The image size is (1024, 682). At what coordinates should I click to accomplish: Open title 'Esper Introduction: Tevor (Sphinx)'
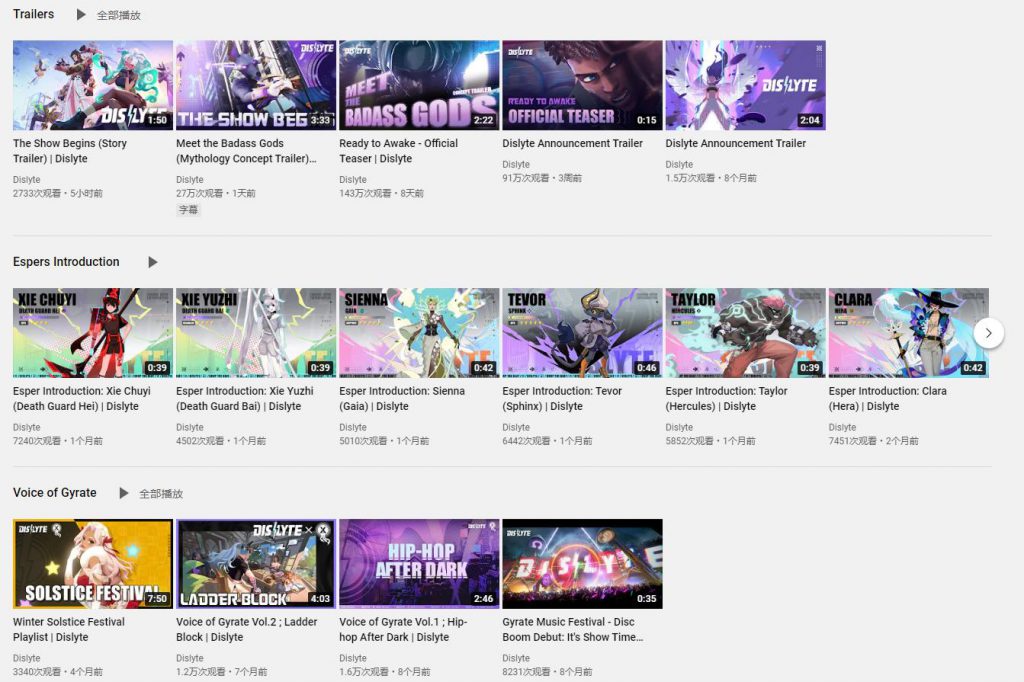562,398
